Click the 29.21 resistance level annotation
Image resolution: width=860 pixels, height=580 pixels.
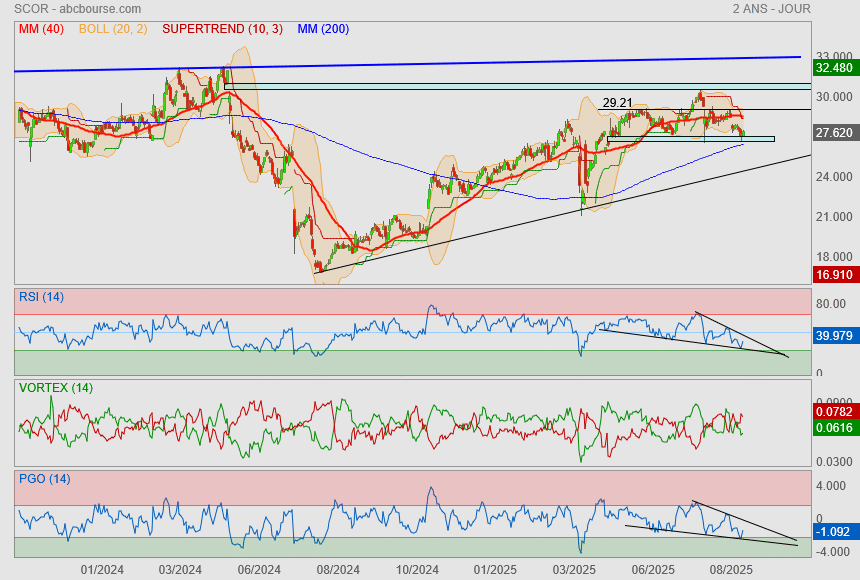pos(617,102)
